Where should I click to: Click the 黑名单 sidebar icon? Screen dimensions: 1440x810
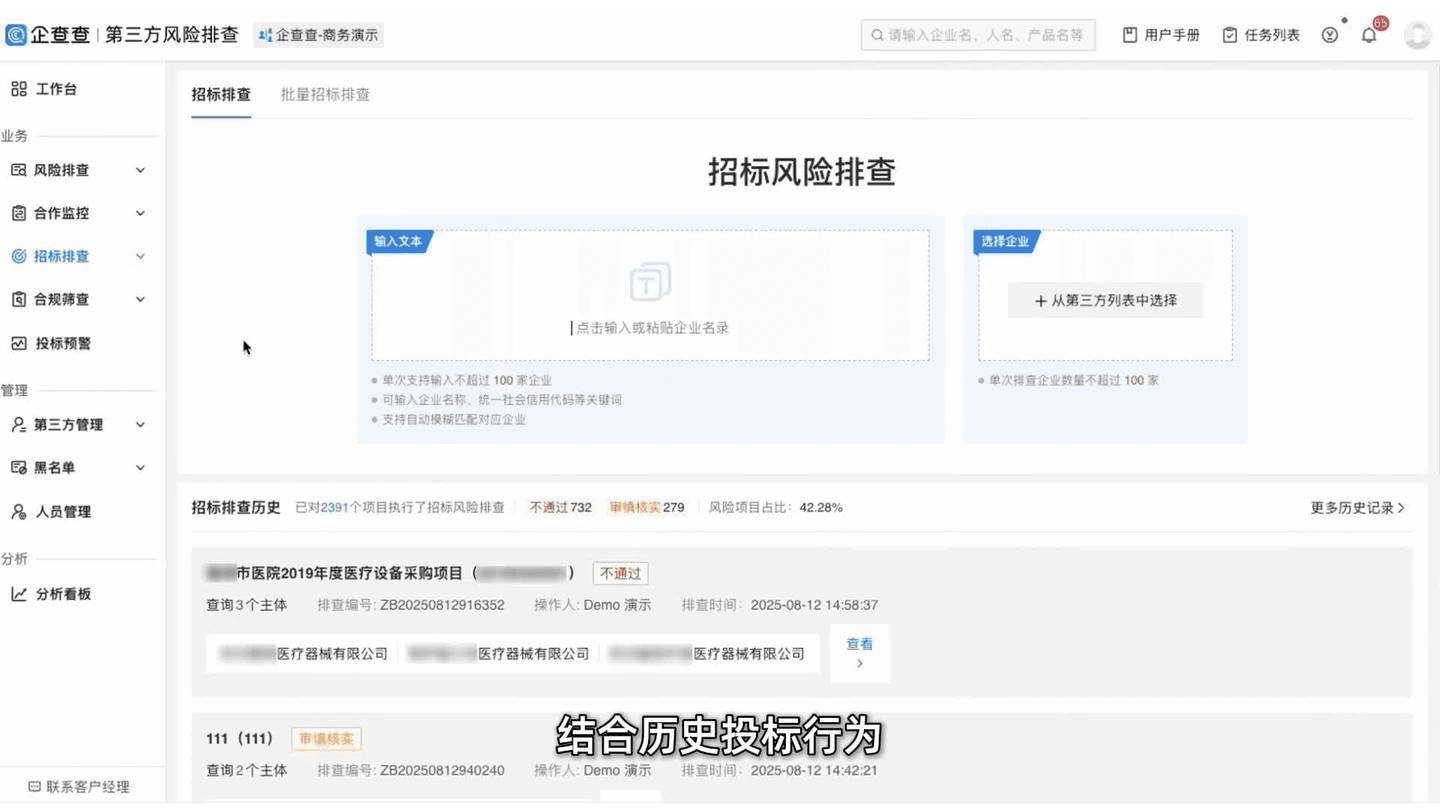(19, 467)
